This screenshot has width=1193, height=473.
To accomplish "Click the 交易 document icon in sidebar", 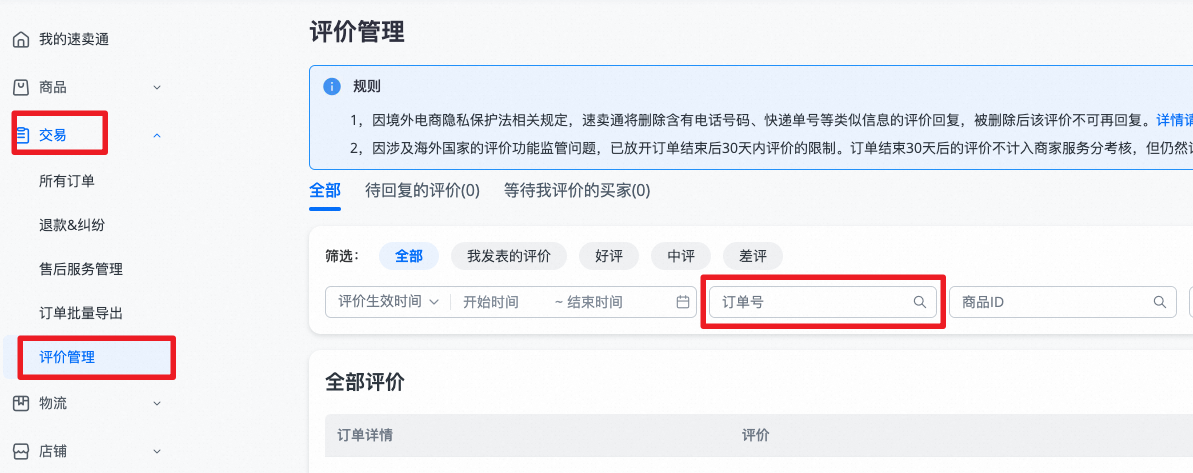I will coord(22,135).
